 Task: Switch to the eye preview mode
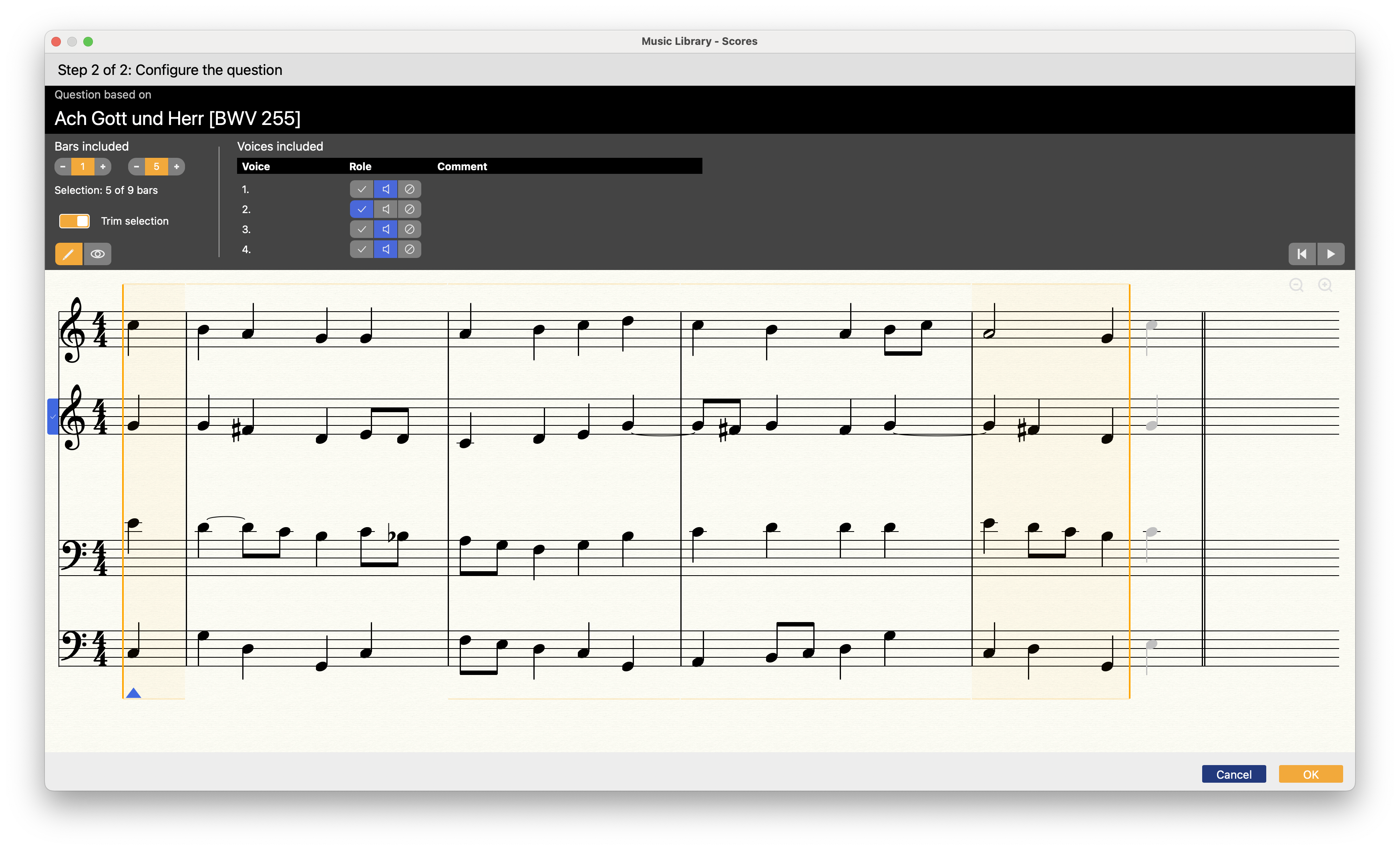[98, 254]
